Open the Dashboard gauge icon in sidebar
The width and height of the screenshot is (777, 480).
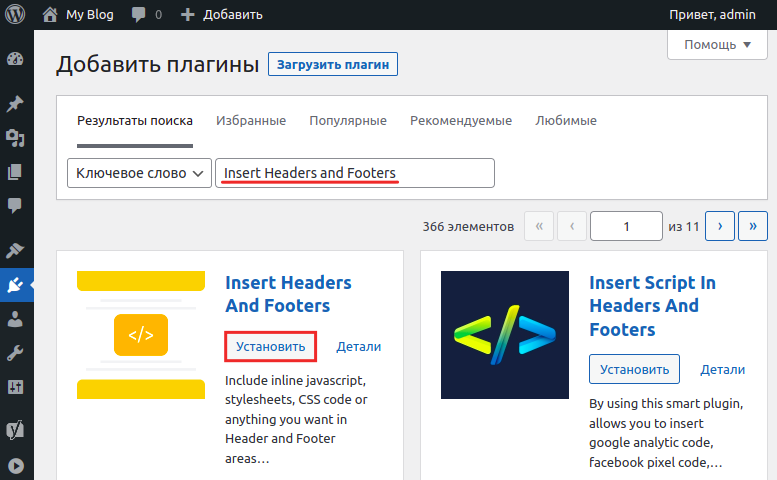(15, 59)
